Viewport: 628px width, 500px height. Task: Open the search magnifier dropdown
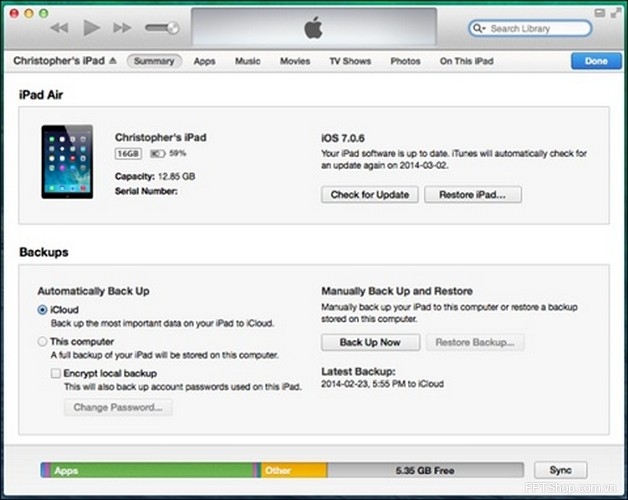(479, 28)
